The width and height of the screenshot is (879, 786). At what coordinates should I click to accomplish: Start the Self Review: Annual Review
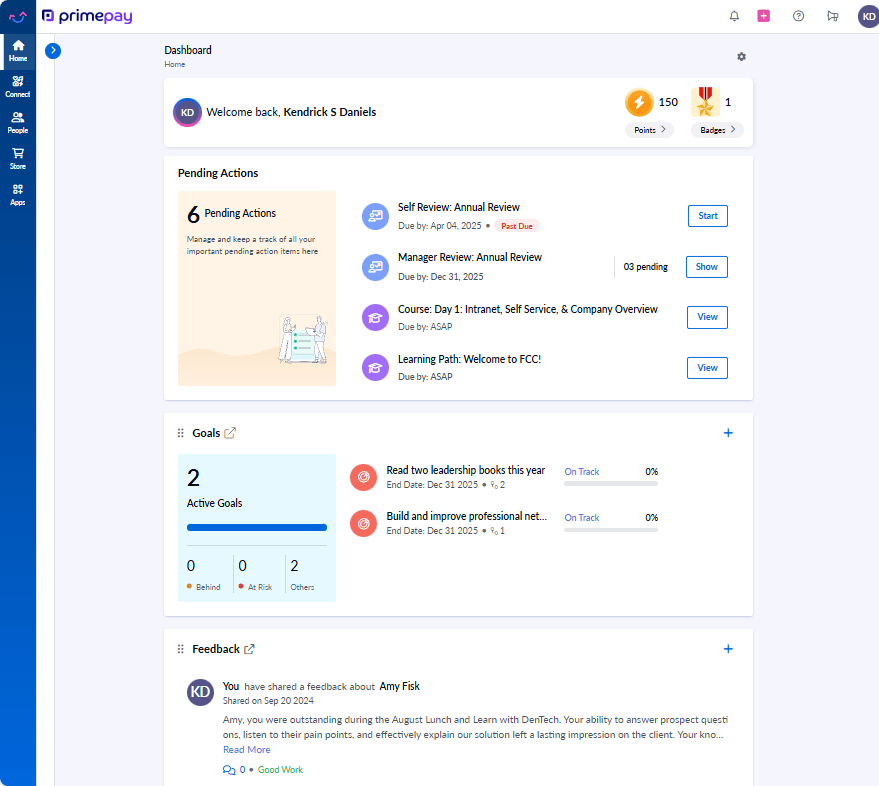point(707,215)
